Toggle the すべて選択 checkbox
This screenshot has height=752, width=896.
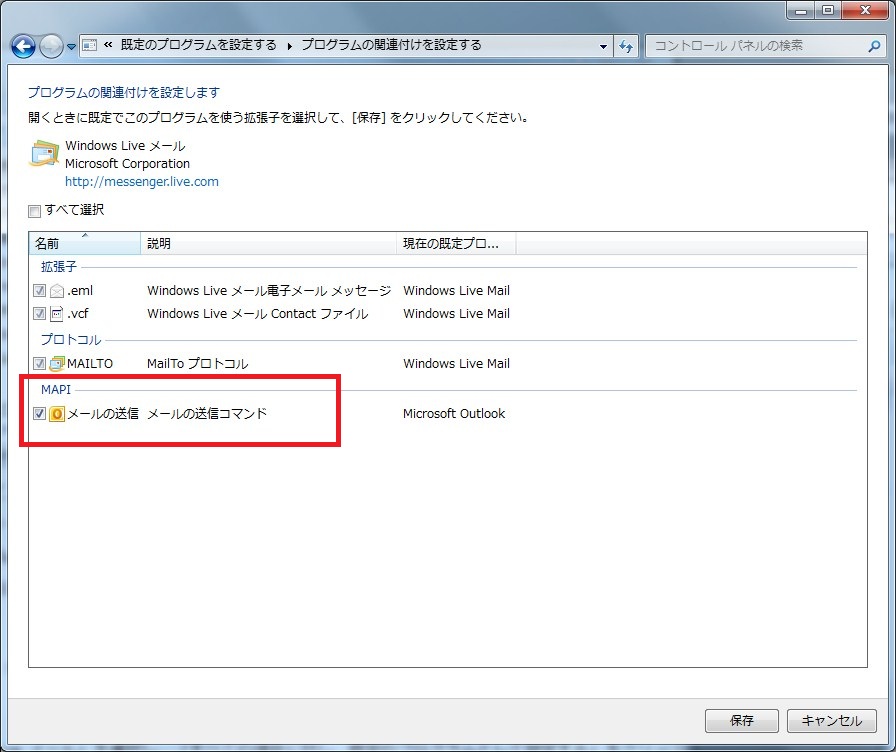35,211
